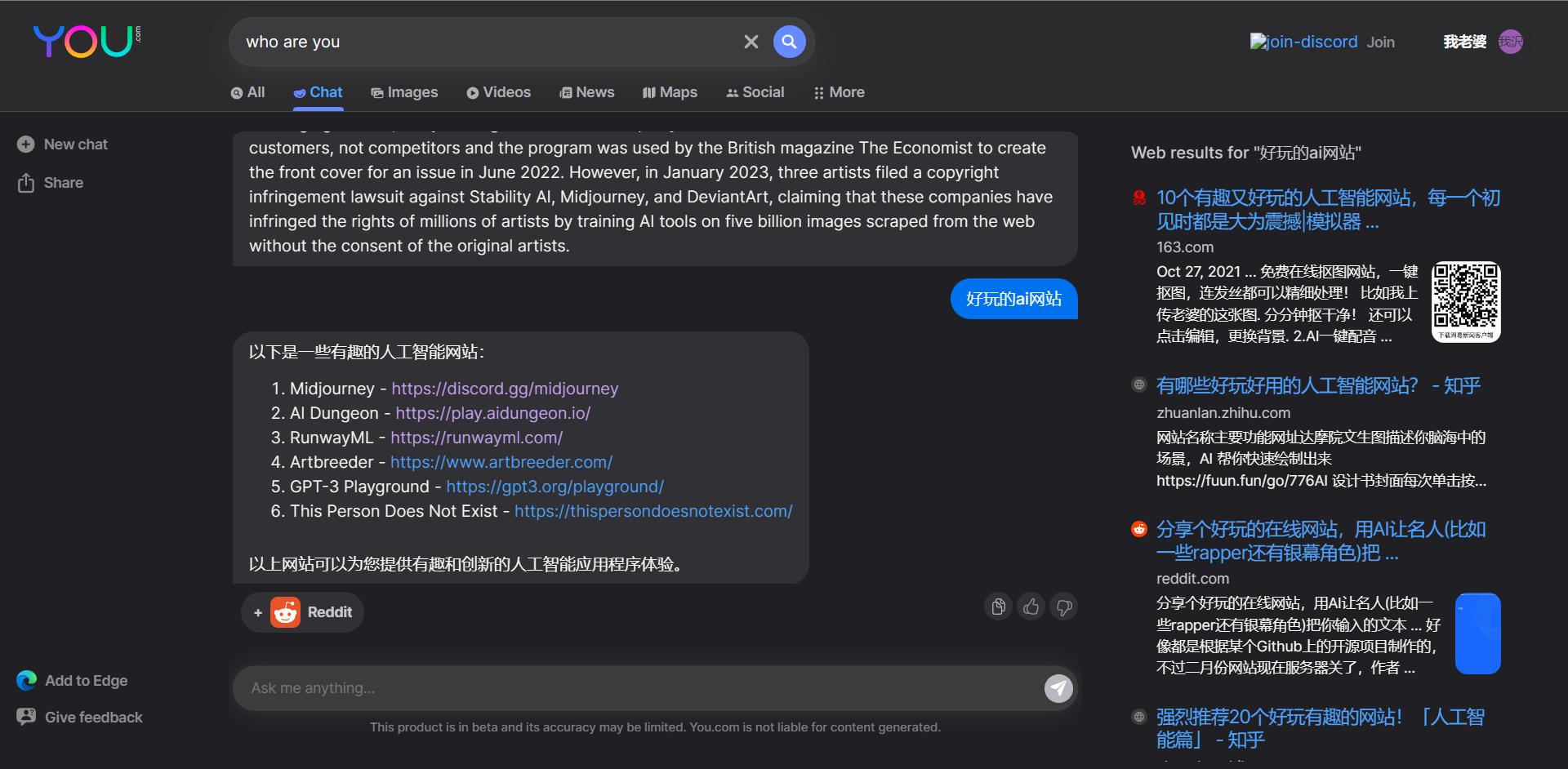Switch to the Chat tab
The image size is (1568, 769).
(318, 92)
